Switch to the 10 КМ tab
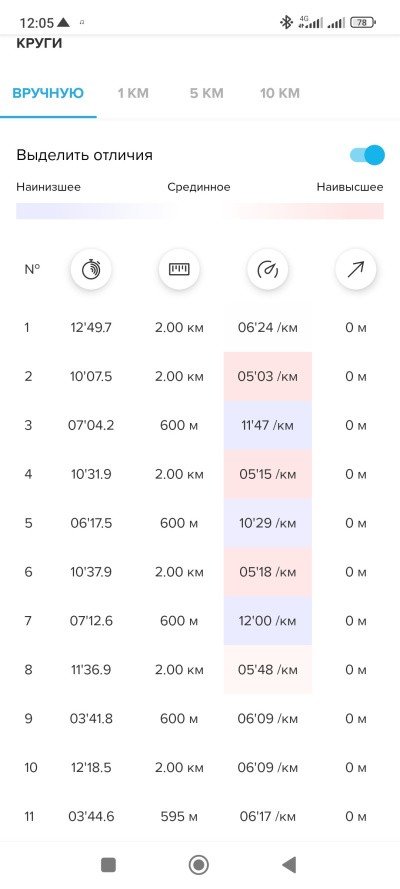This screenshot has height=889, width=400. [280, 94]
